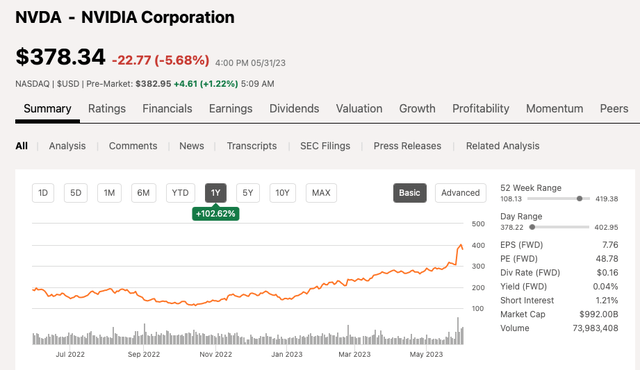
Task: Switch chart to 6M range
Action: [143, 193]
